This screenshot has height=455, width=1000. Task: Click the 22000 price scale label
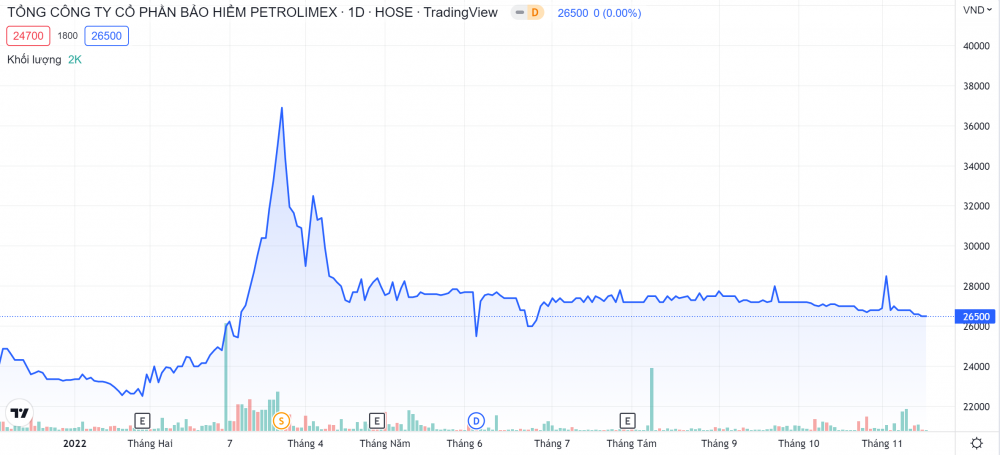(976, 407)
